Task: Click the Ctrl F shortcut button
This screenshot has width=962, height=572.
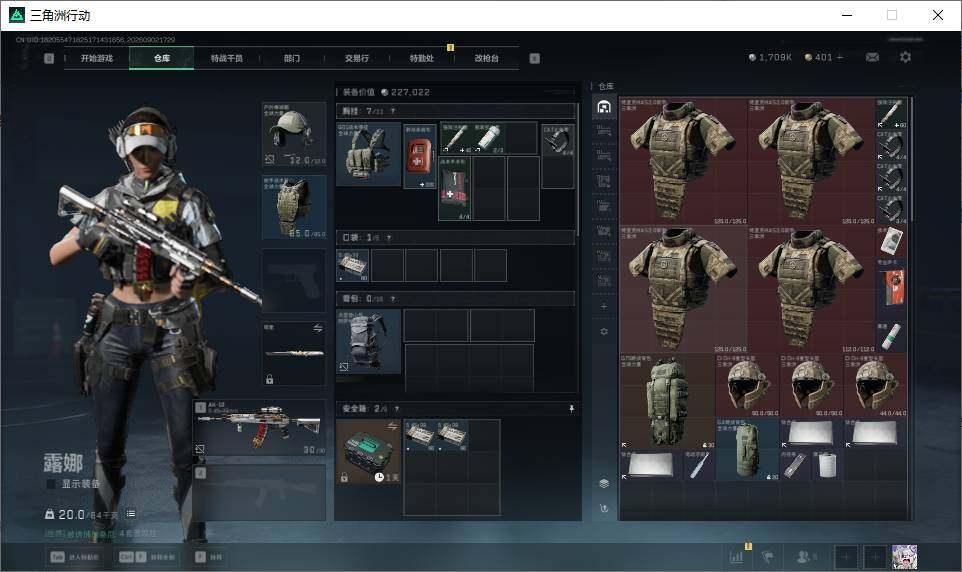Action: [147, 557]
